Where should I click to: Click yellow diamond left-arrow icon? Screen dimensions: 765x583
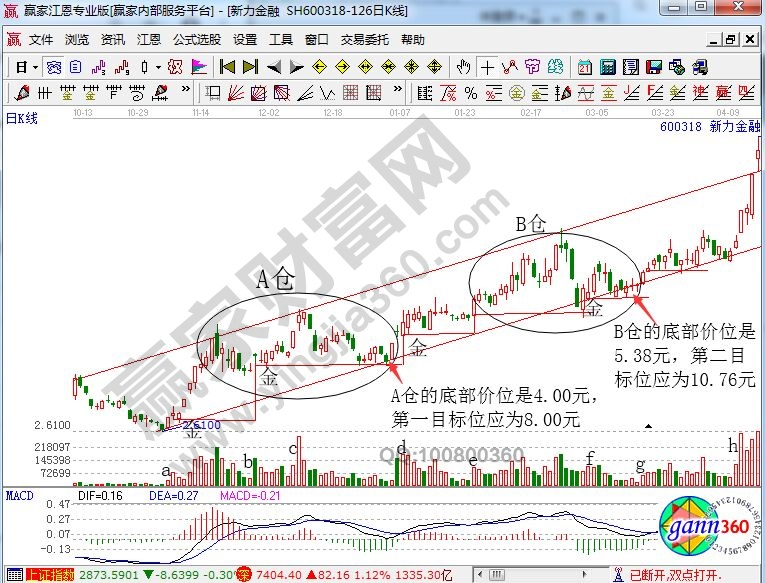pos(320,67)
